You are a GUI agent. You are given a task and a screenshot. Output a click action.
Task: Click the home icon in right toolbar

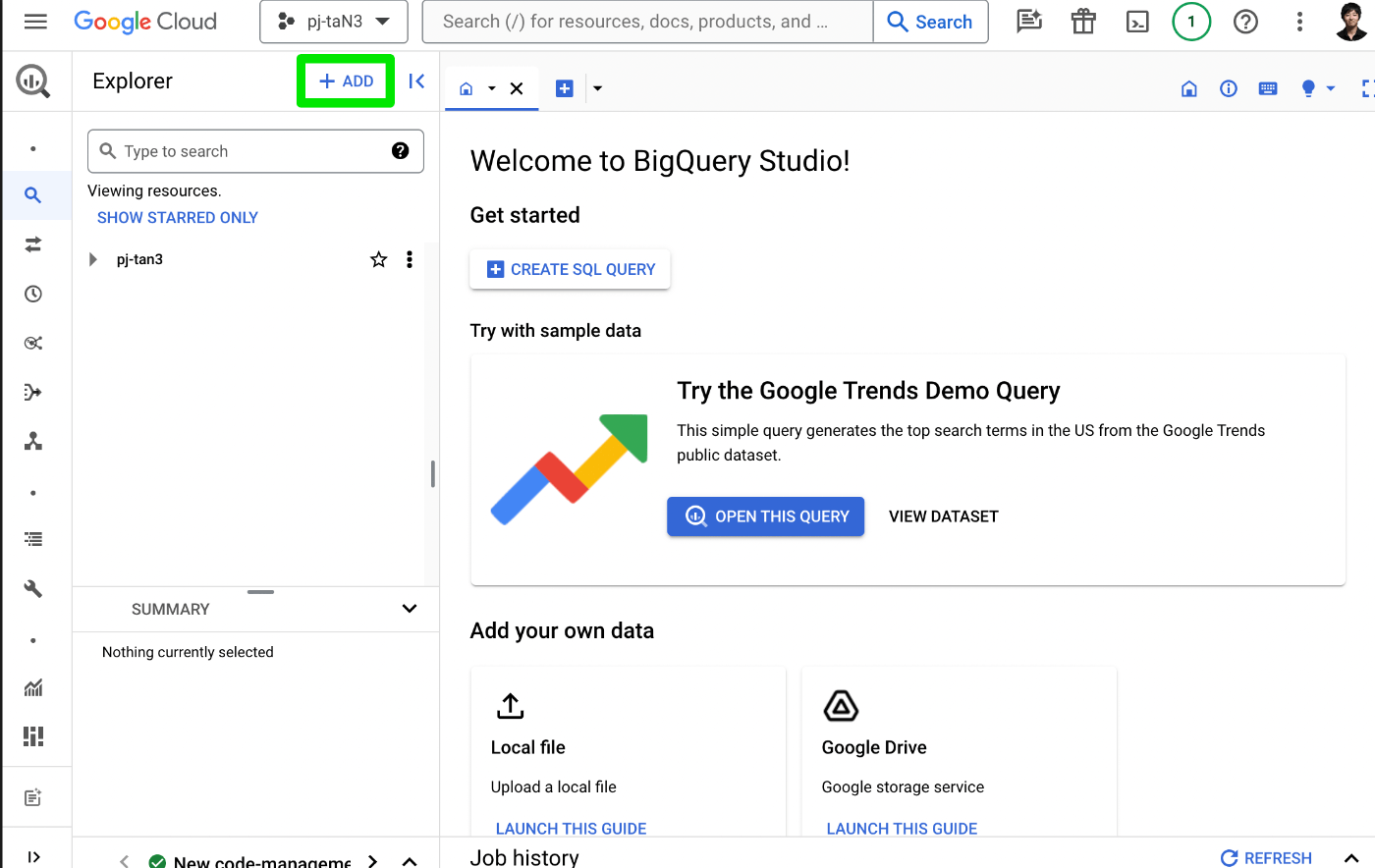click(x=1188, y=88)
